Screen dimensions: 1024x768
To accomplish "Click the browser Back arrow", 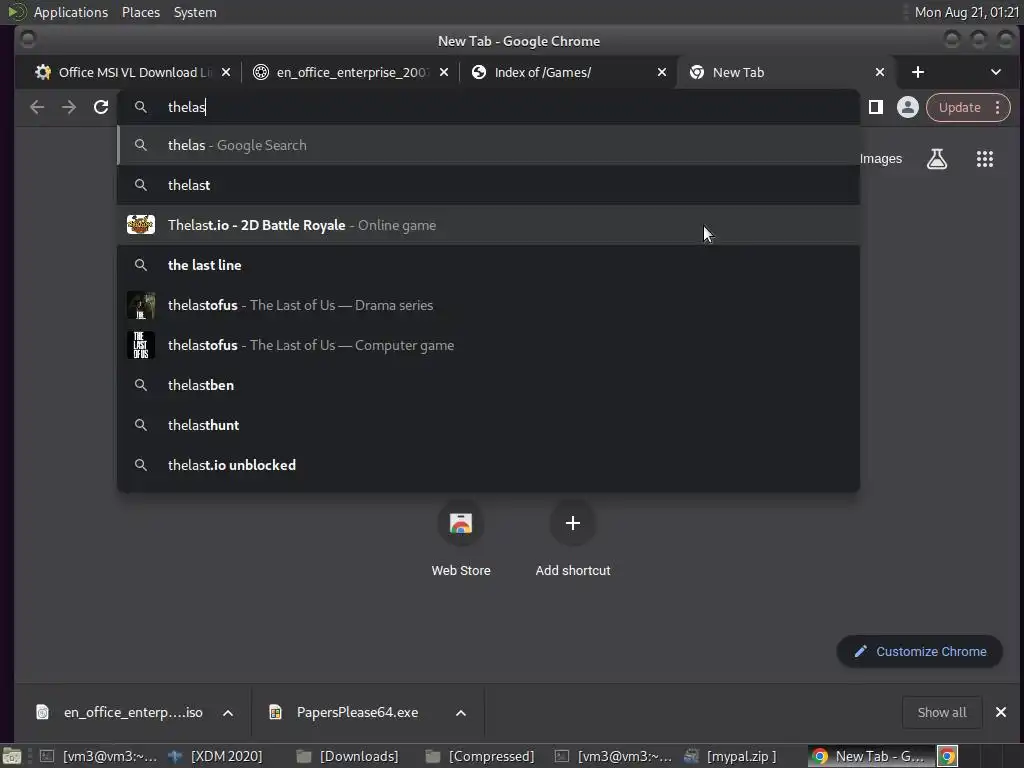I will [x=37, y=107].
